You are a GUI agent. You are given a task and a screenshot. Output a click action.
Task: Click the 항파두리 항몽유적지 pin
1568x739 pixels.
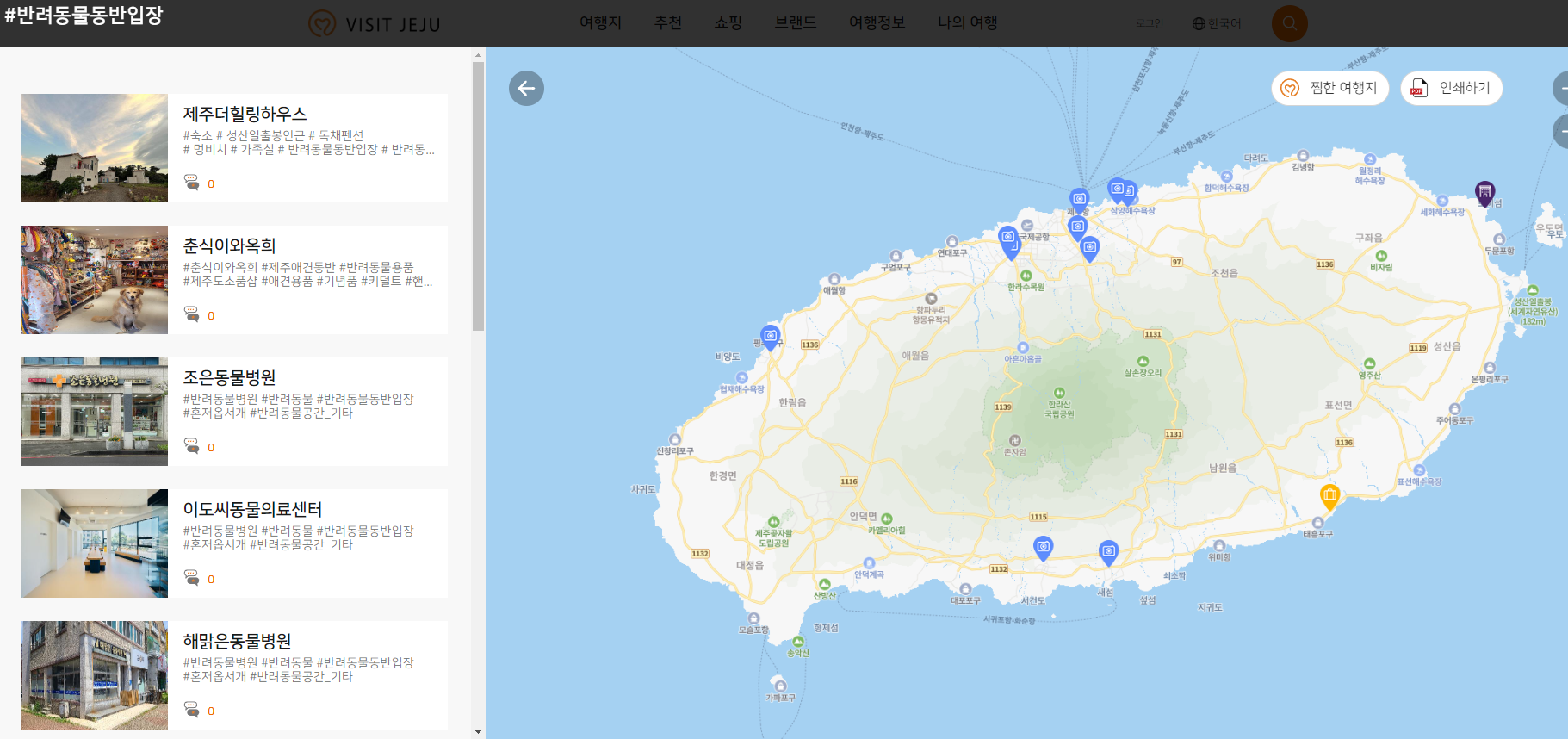931,299
